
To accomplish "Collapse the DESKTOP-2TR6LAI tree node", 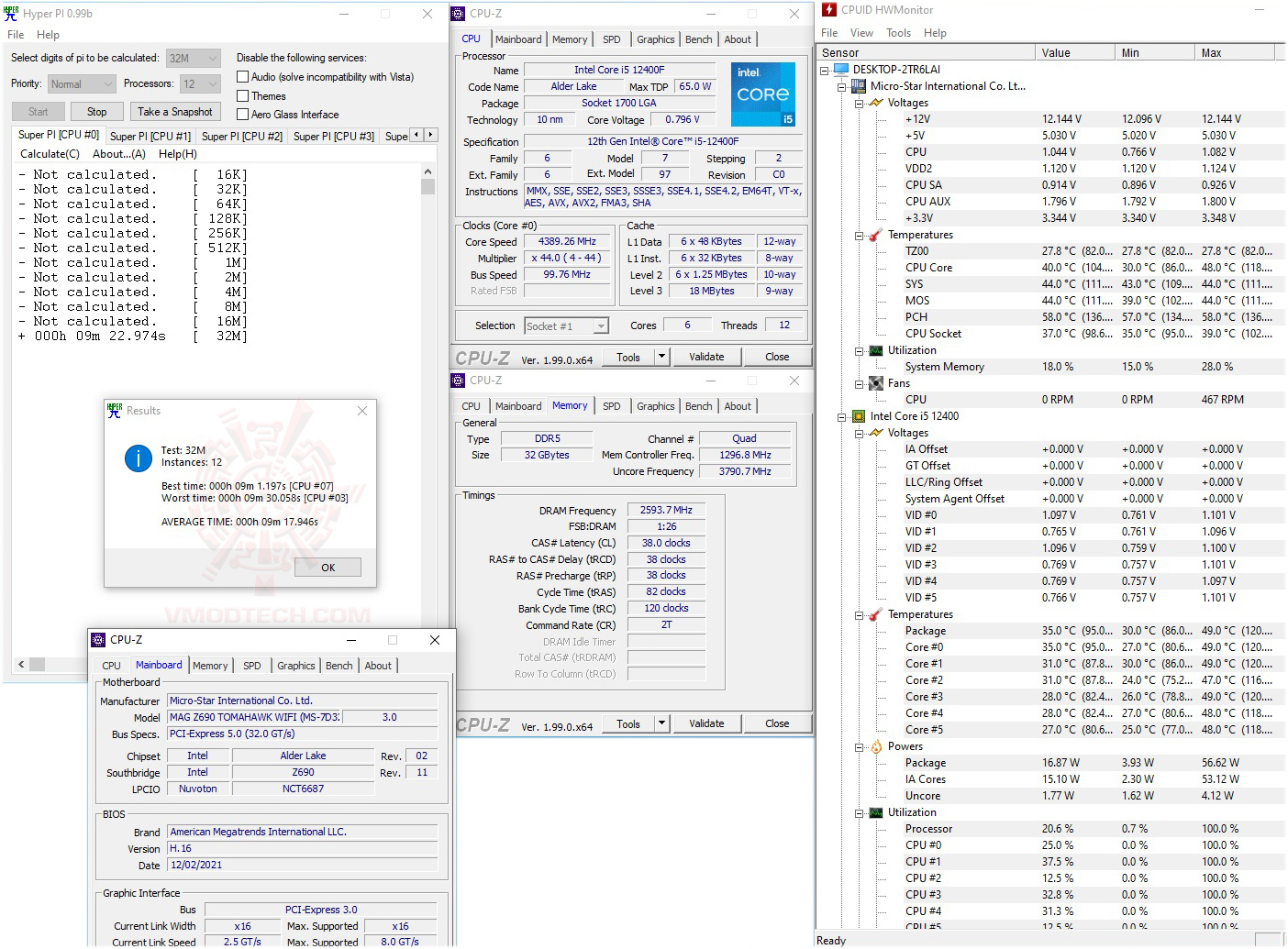I will pyautogui.click(x=825, y=70).
